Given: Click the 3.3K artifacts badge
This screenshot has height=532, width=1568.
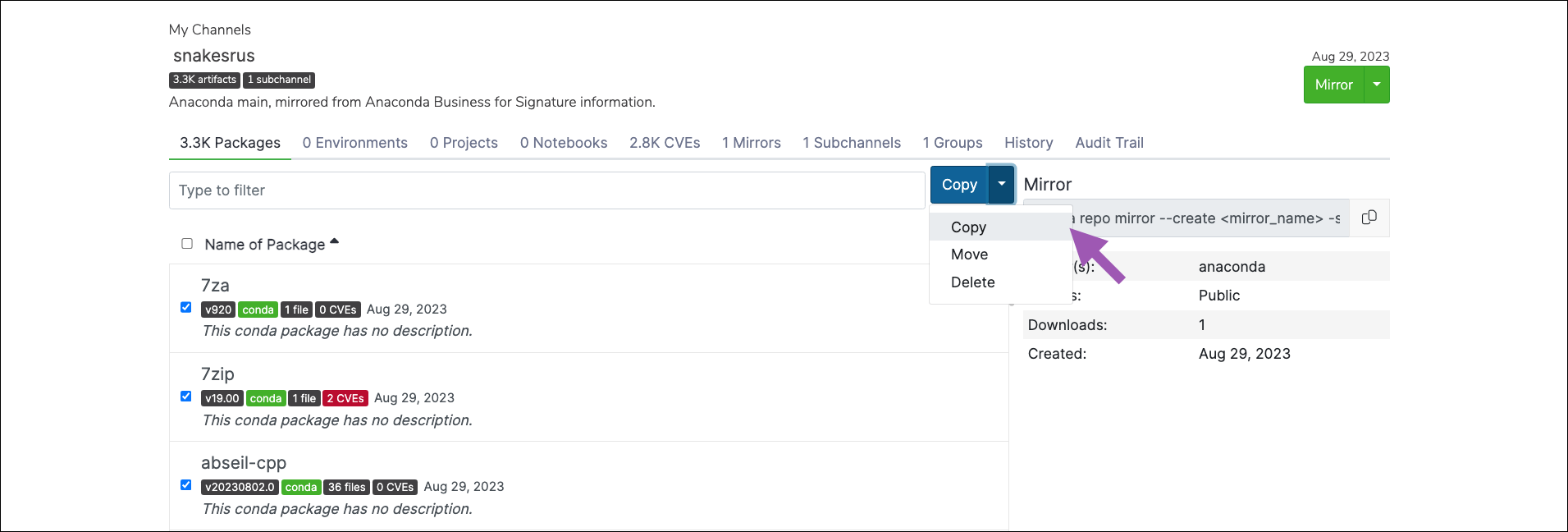Looking at the screenshot, I should pyautogui.click(x=204, y=80).
